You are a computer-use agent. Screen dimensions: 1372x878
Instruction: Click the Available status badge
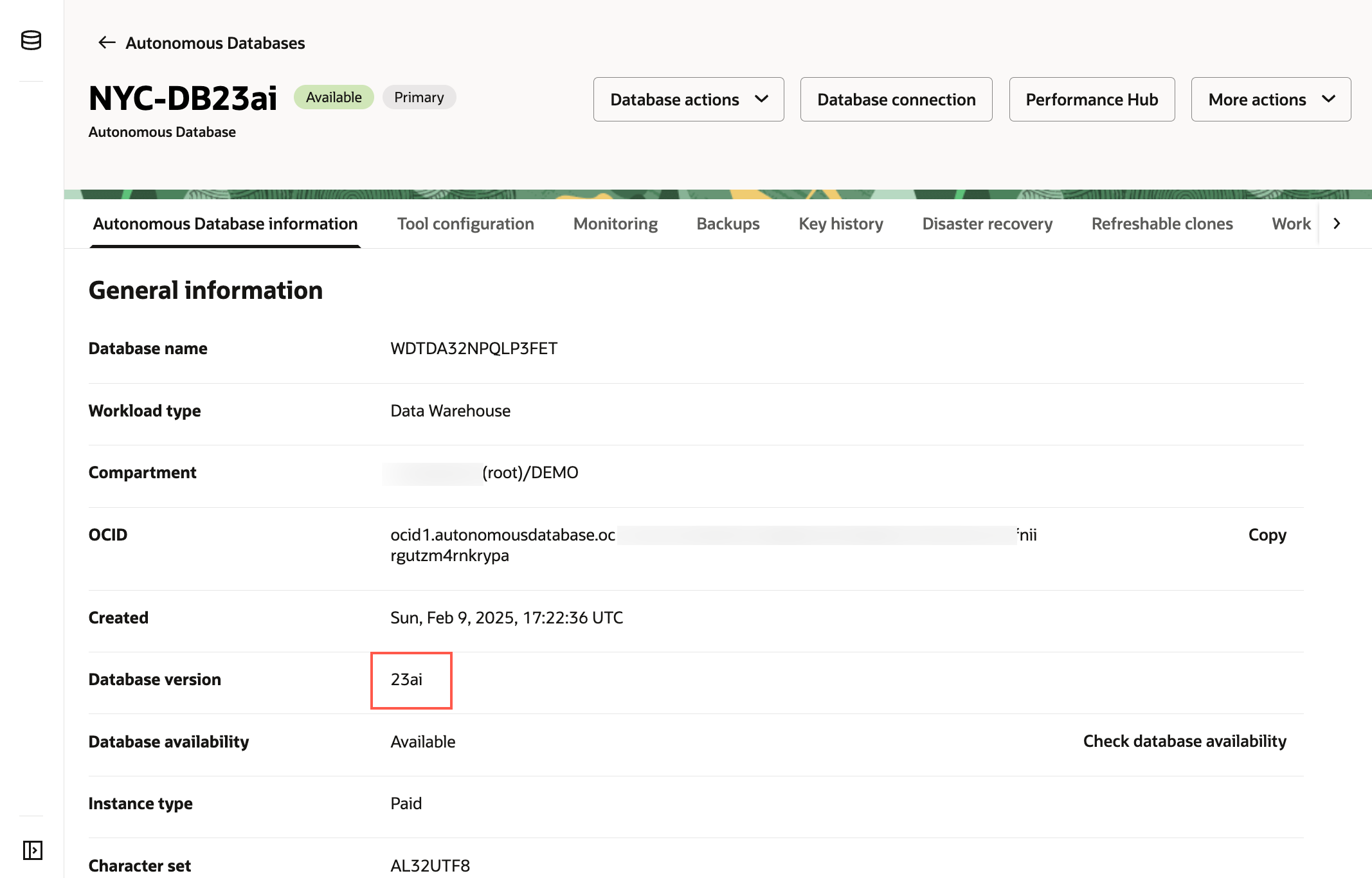pos(334,97)
